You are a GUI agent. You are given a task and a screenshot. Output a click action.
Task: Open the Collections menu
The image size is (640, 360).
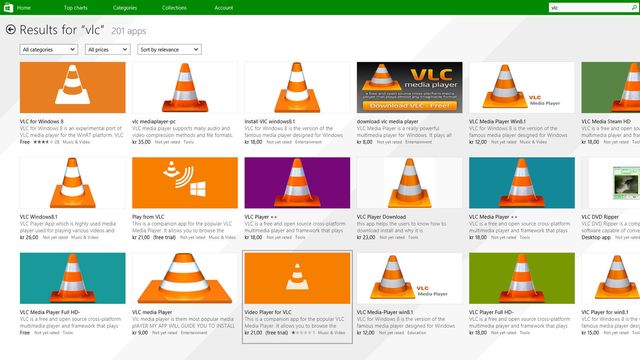(174, 7)
